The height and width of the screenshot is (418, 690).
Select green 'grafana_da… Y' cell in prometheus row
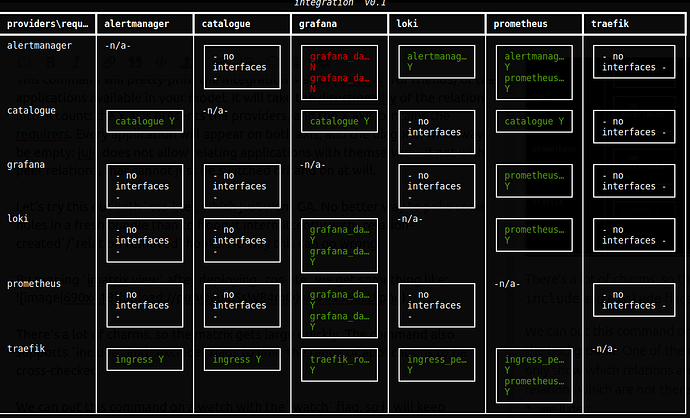coord(339,311)
